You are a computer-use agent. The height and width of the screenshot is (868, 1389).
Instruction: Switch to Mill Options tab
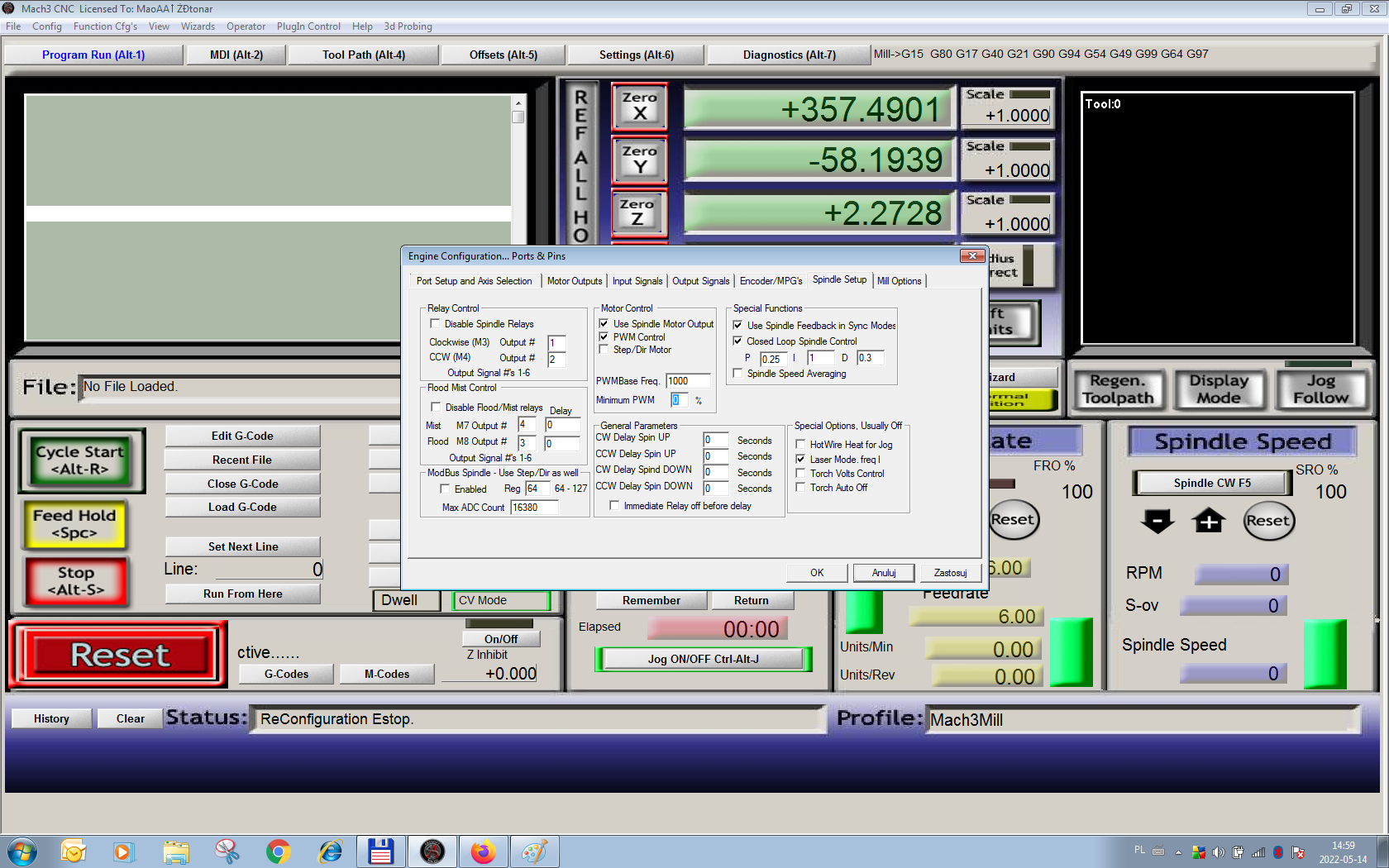[899, 281]
